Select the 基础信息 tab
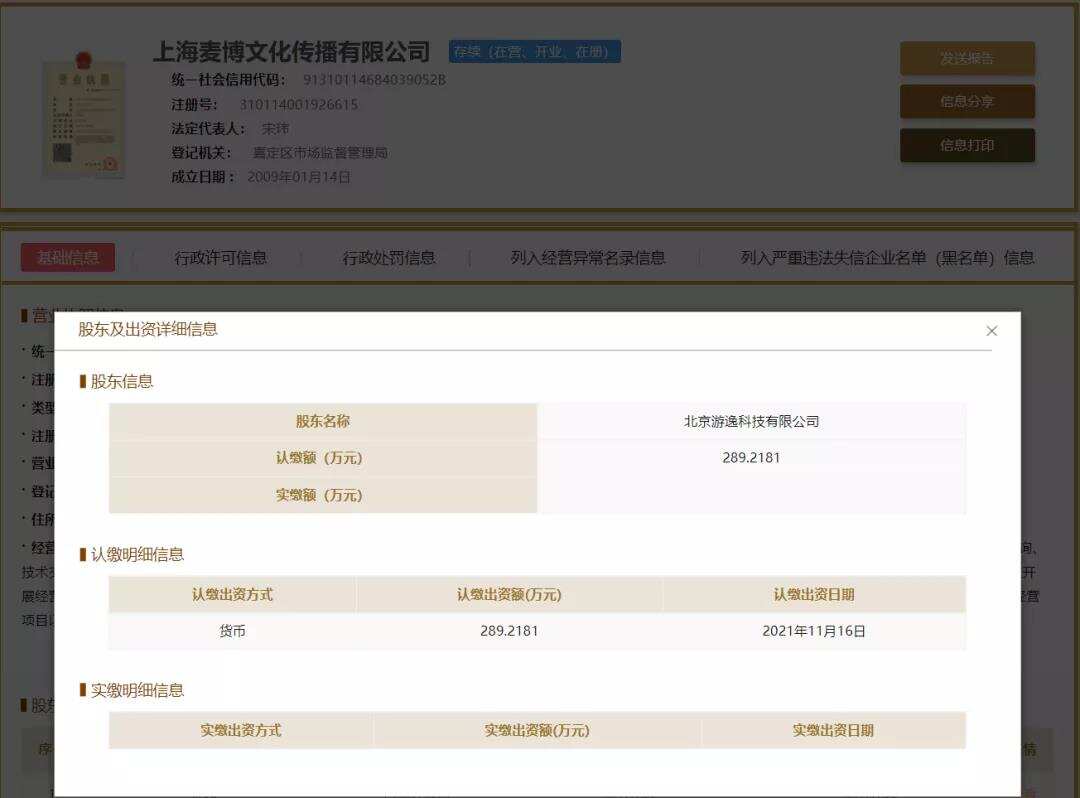The image size is (1080, 798). 67,256
